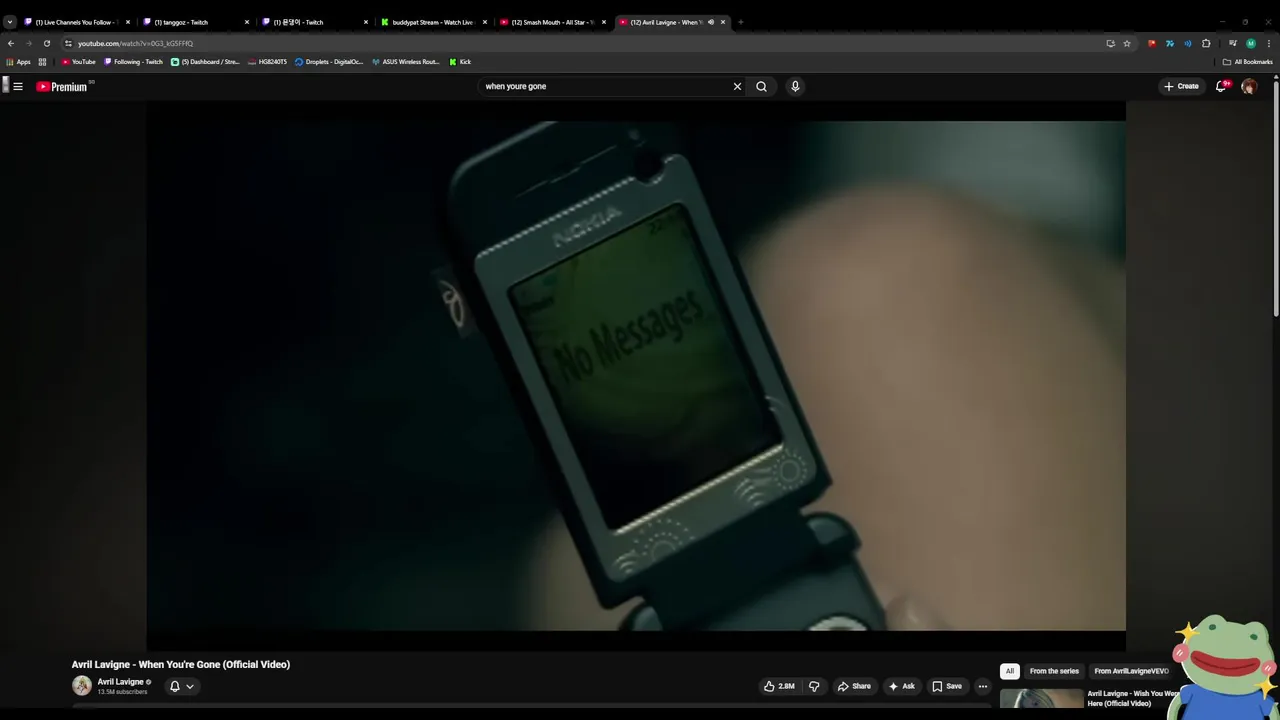The image size is (1280, 720).
Task: Click the video player to pause playback
Action: pyautogui.click(x=636, y=375)
